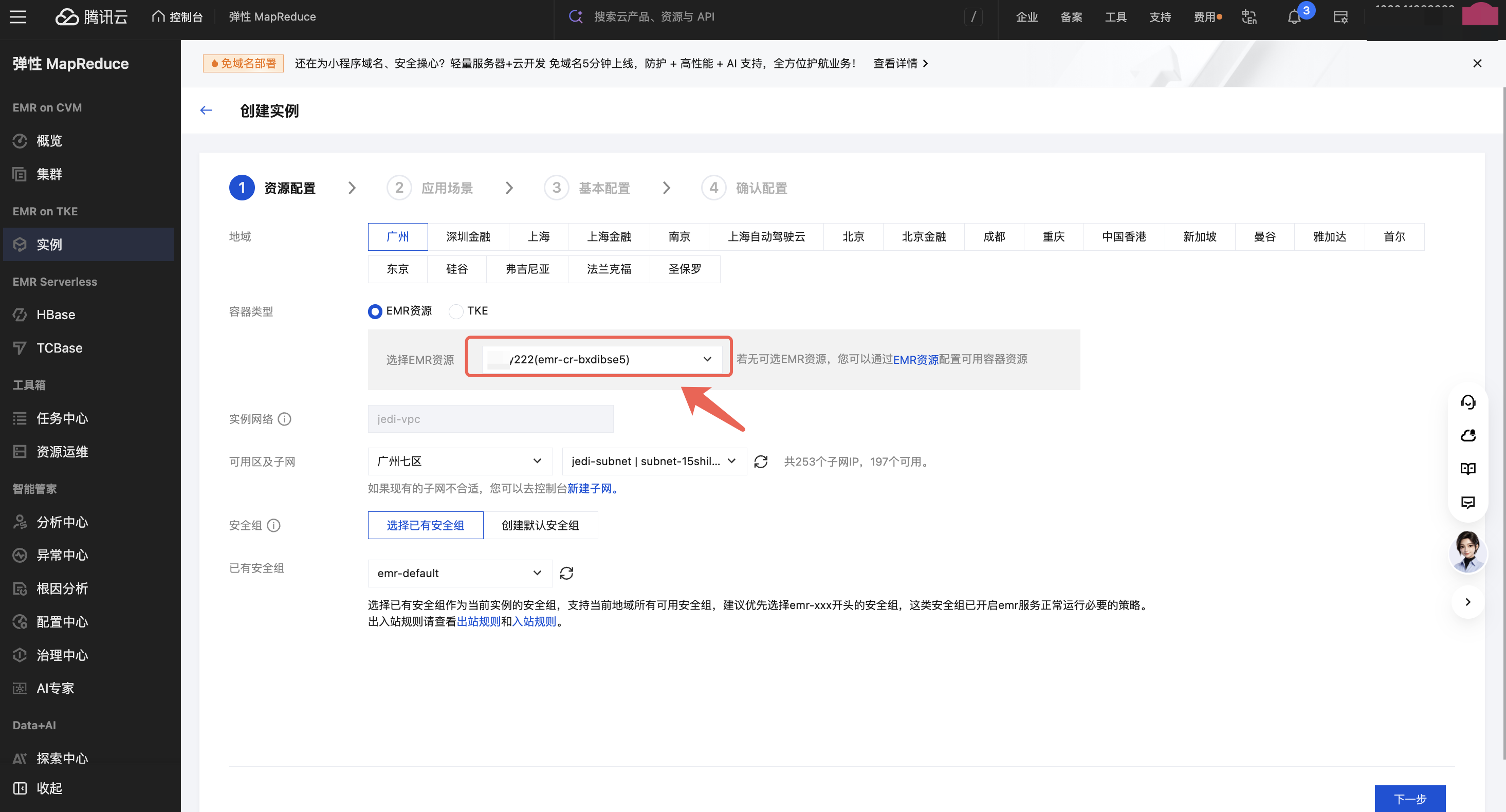Click the 下一步 button
1506x812 pixels.
click(1409, 799)
